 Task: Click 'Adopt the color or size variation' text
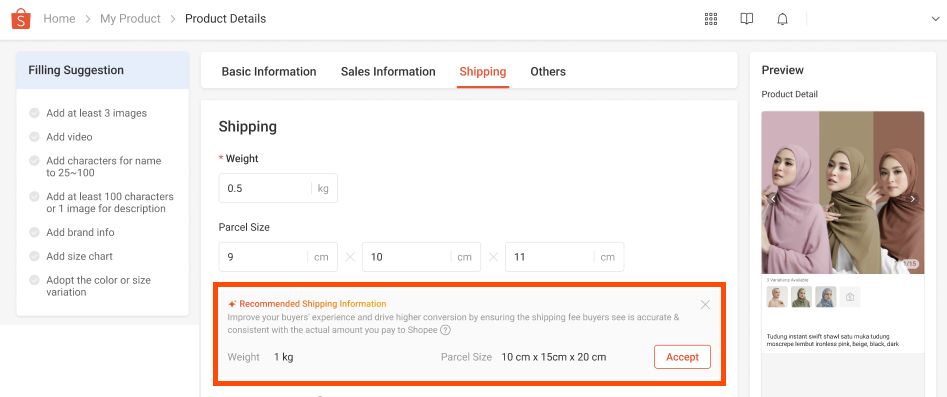(x=98, y=286)
